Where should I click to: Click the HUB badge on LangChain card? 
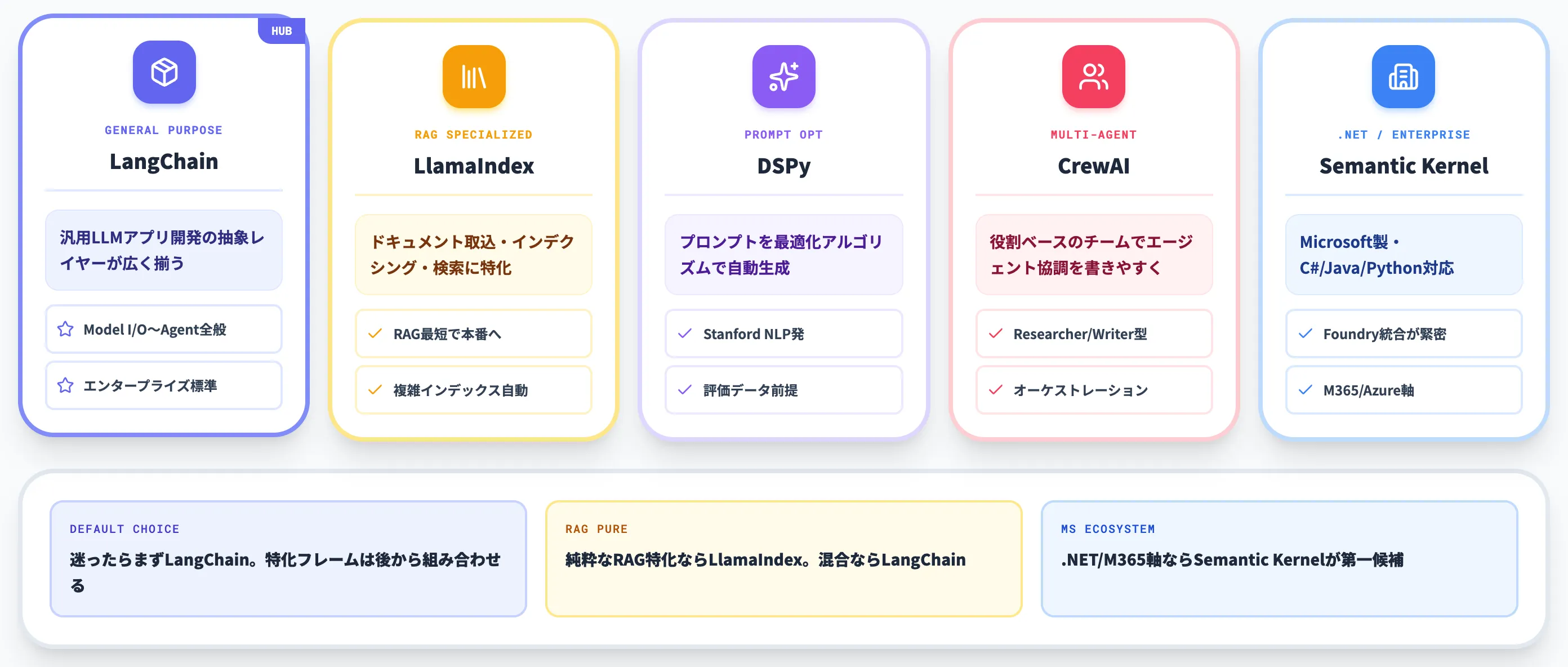pyautogui.click(x=281, y=30)
